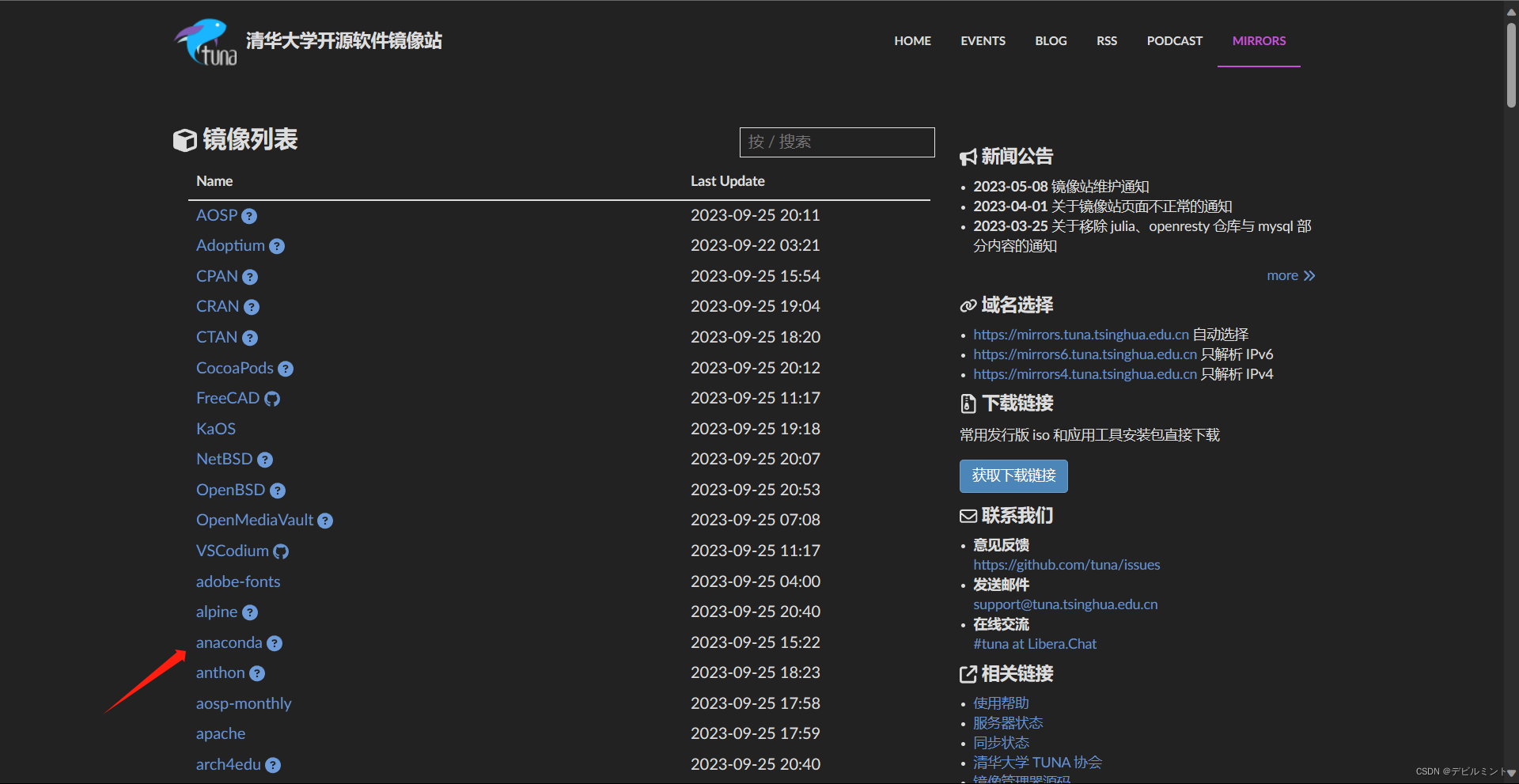The width and height of the screenshot is (1519, 784).
Task: Open help icon next to CocoaPods
Action: [286, 369]
